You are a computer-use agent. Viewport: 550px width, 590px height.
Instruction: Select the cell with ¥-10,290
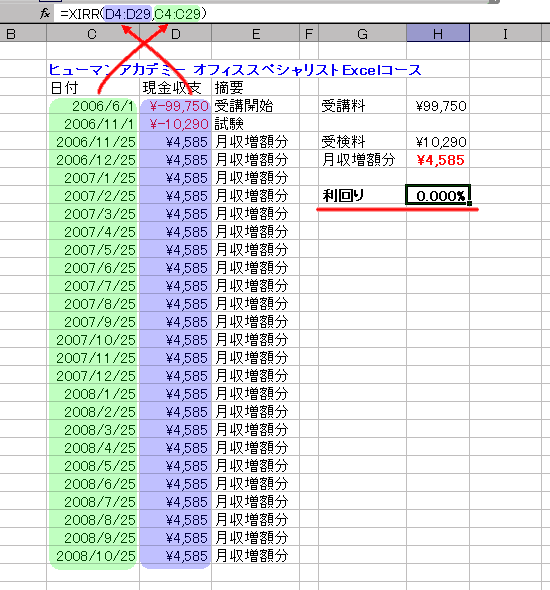175,124
